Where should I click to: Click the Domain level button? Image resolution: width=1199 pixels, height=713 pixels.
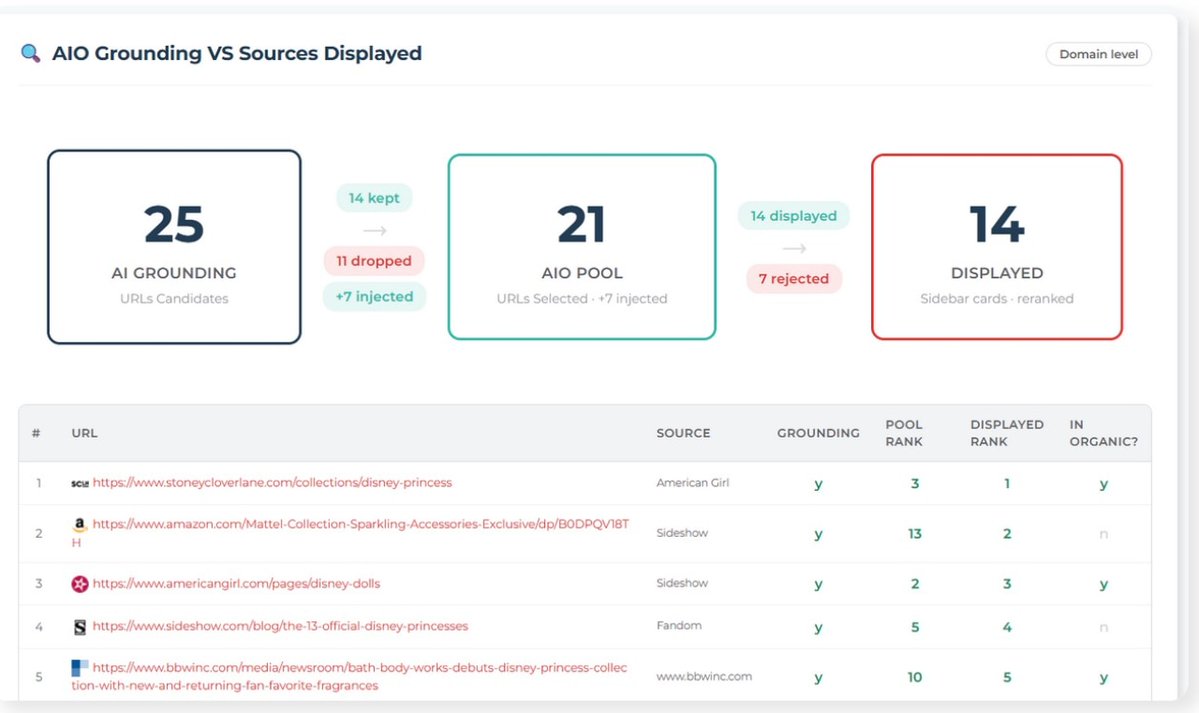[x=1098, y=54]
